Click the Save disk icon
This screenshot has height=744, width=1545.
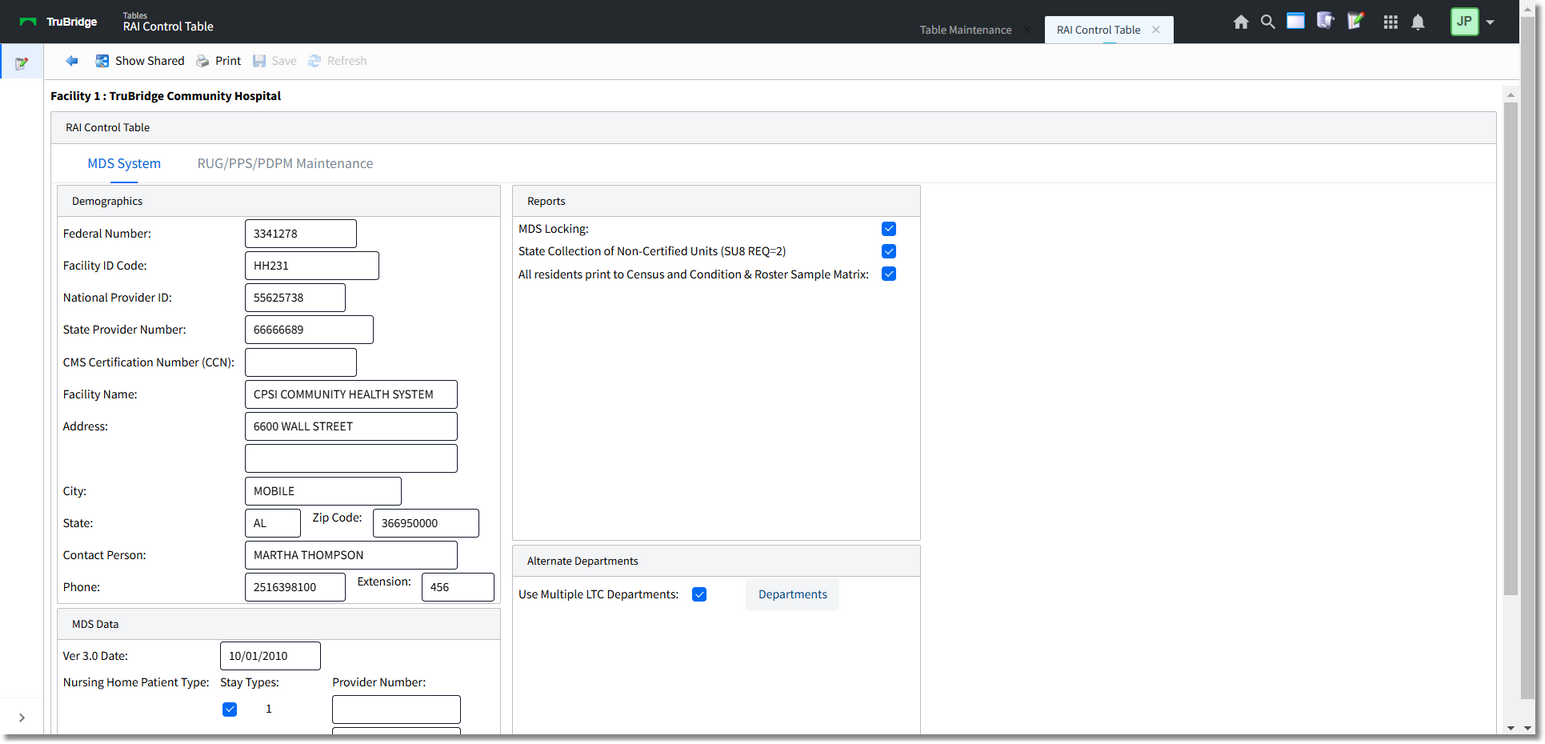[x=259, y=61]
